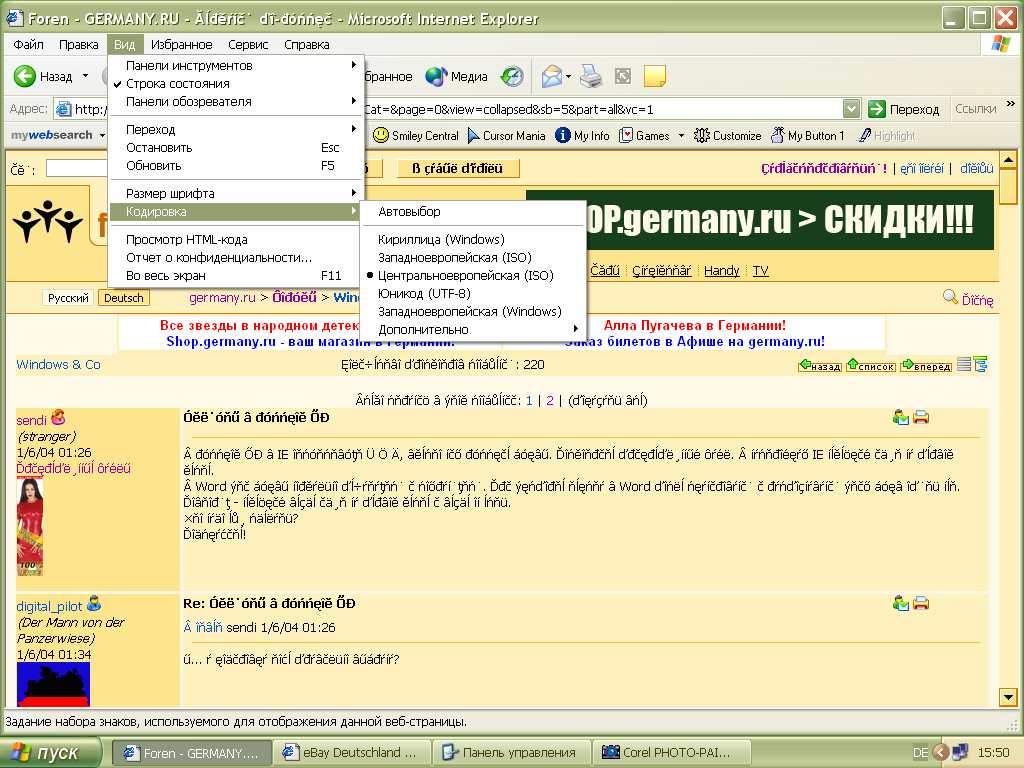Choose Просмотр HTML-кода menu item
Viewport: 1024px width, 768px height.
tap(236, 239)
